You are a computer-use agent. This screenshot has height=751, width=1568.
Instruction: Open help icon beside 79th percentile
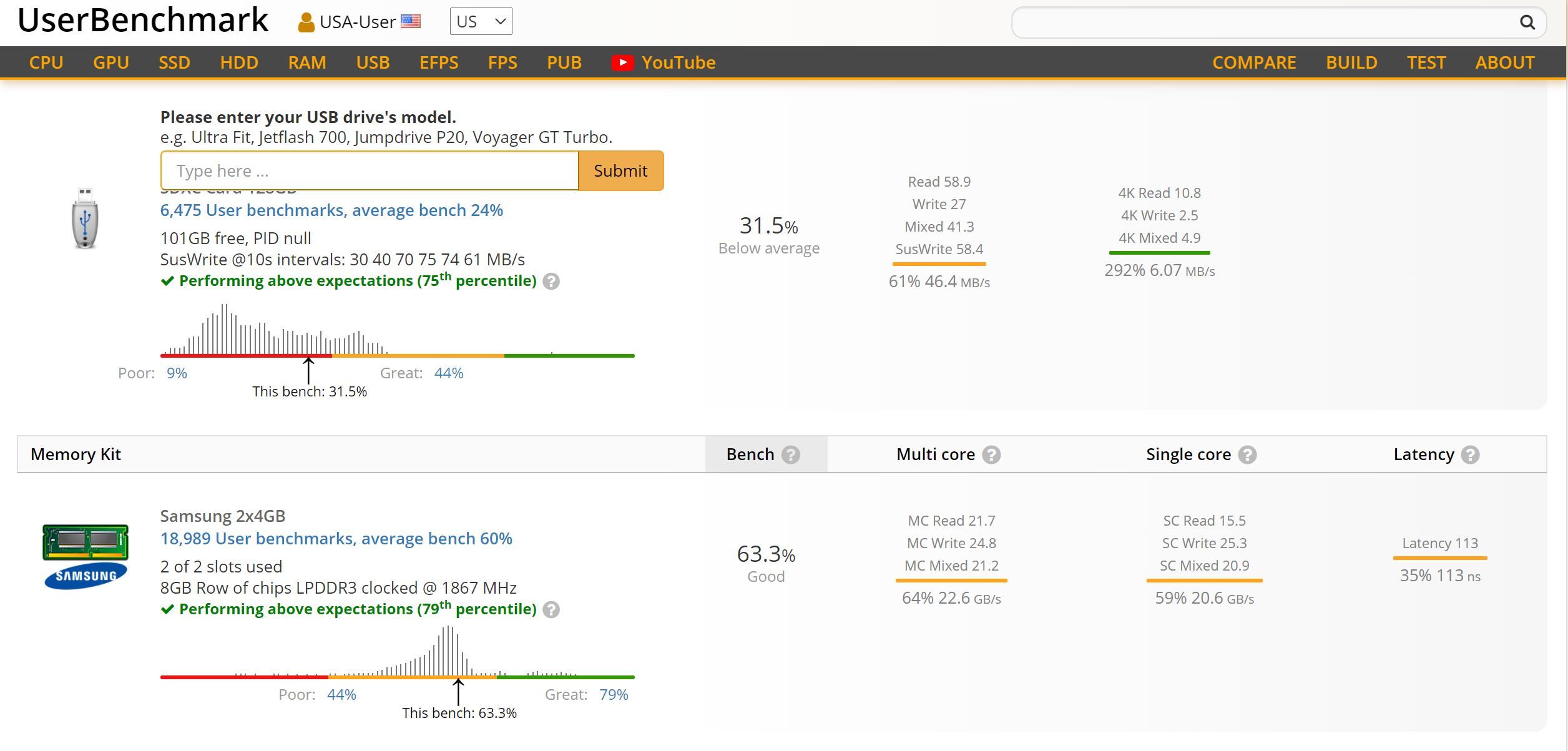click(551, 610)
